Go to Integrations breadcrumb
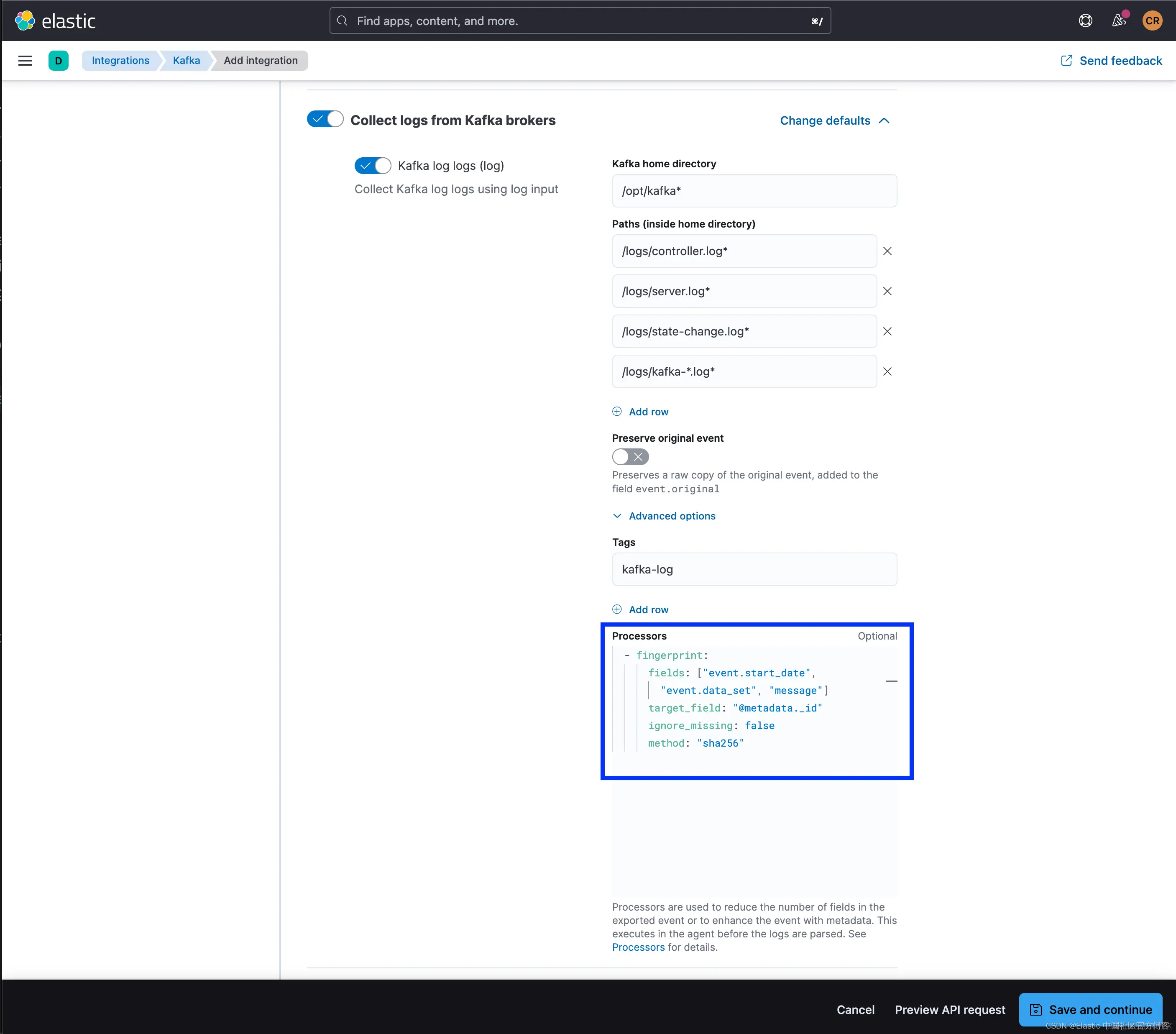This screenshot has height=1034, width=1176. point(120,60)
